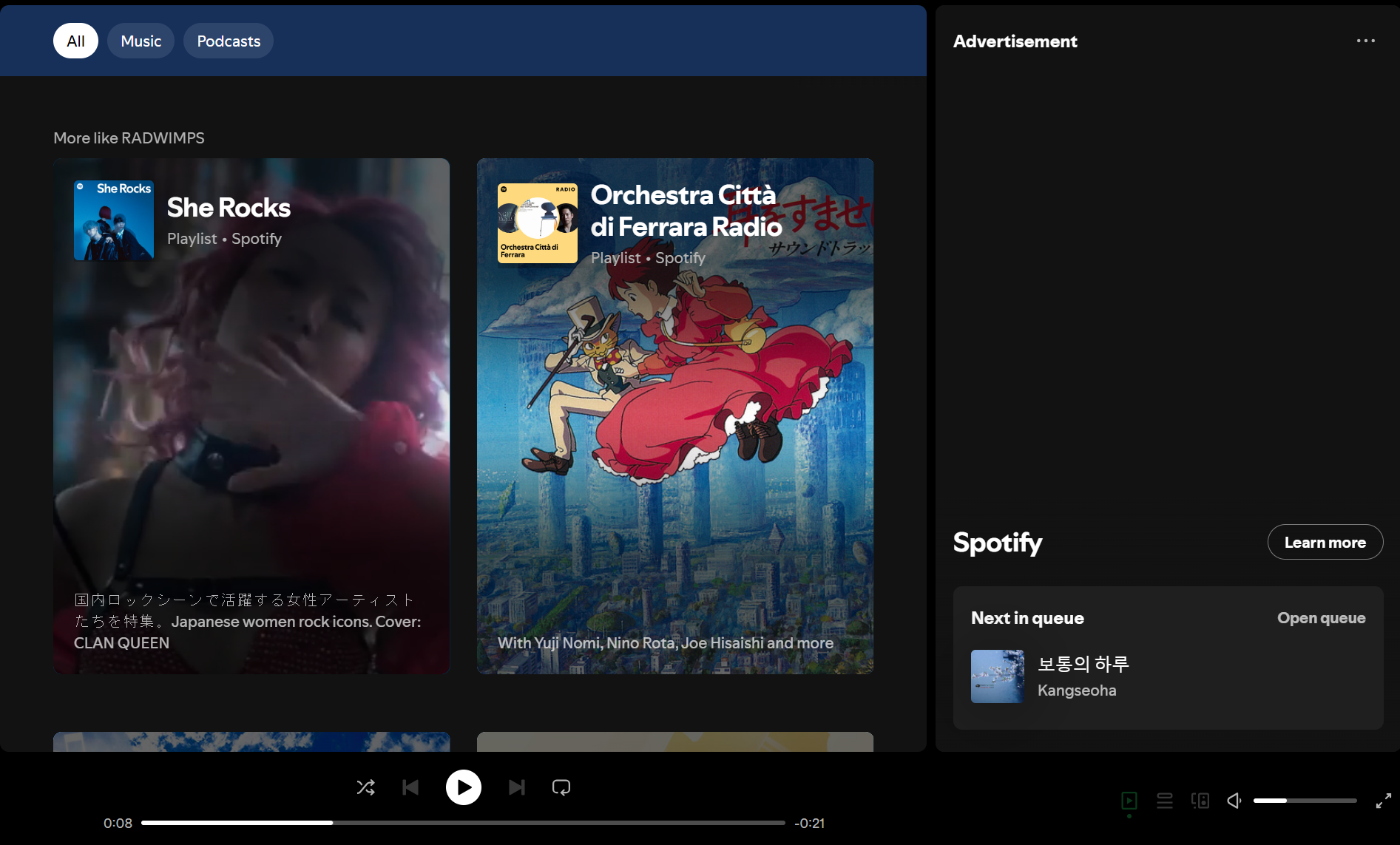Image resolution: width=1400 pixels, height=845 pixels.
Task: Open the She Rocks cover thumbnail
Action: [x=114, y=220]
